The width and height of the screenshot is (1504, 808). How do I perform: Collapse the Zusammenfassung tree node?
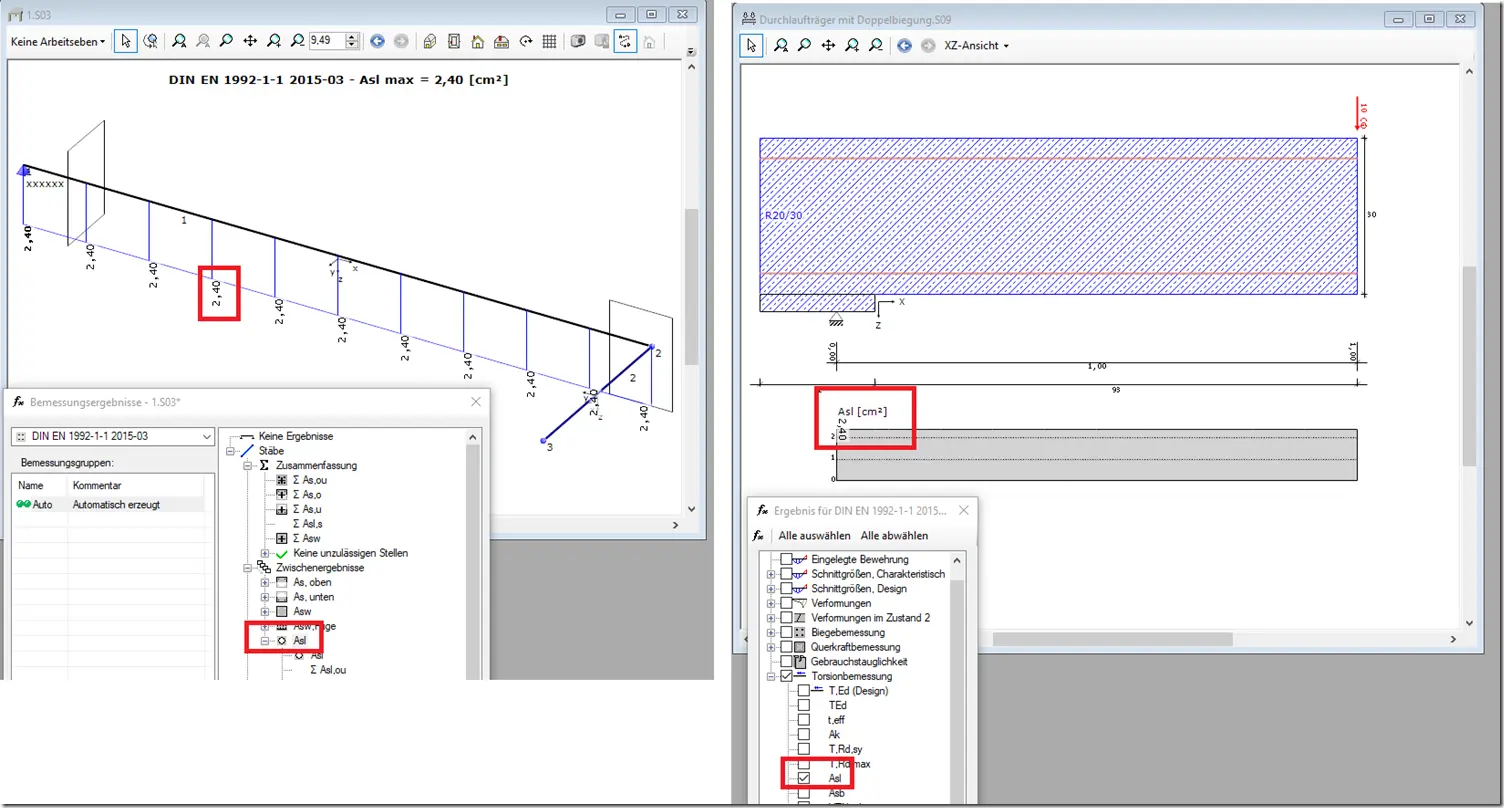click(248, 466)
